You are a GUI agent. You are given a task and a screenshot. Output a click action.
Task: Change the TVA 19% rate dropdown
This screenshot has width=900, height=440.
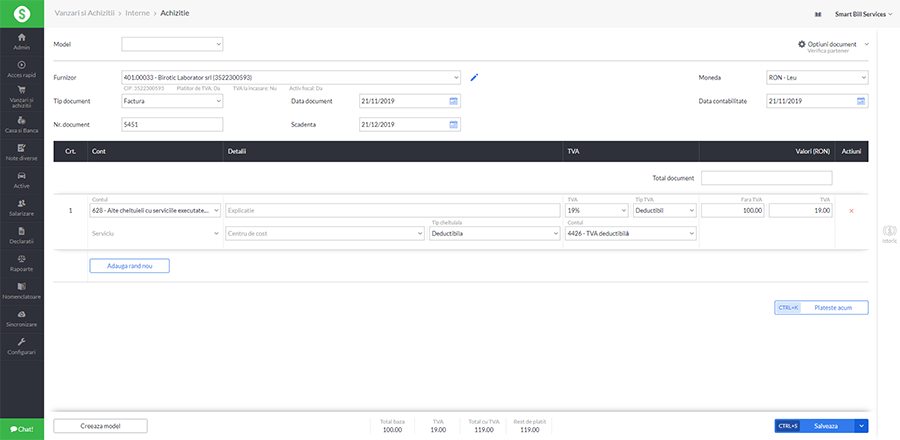coord(597,211)
